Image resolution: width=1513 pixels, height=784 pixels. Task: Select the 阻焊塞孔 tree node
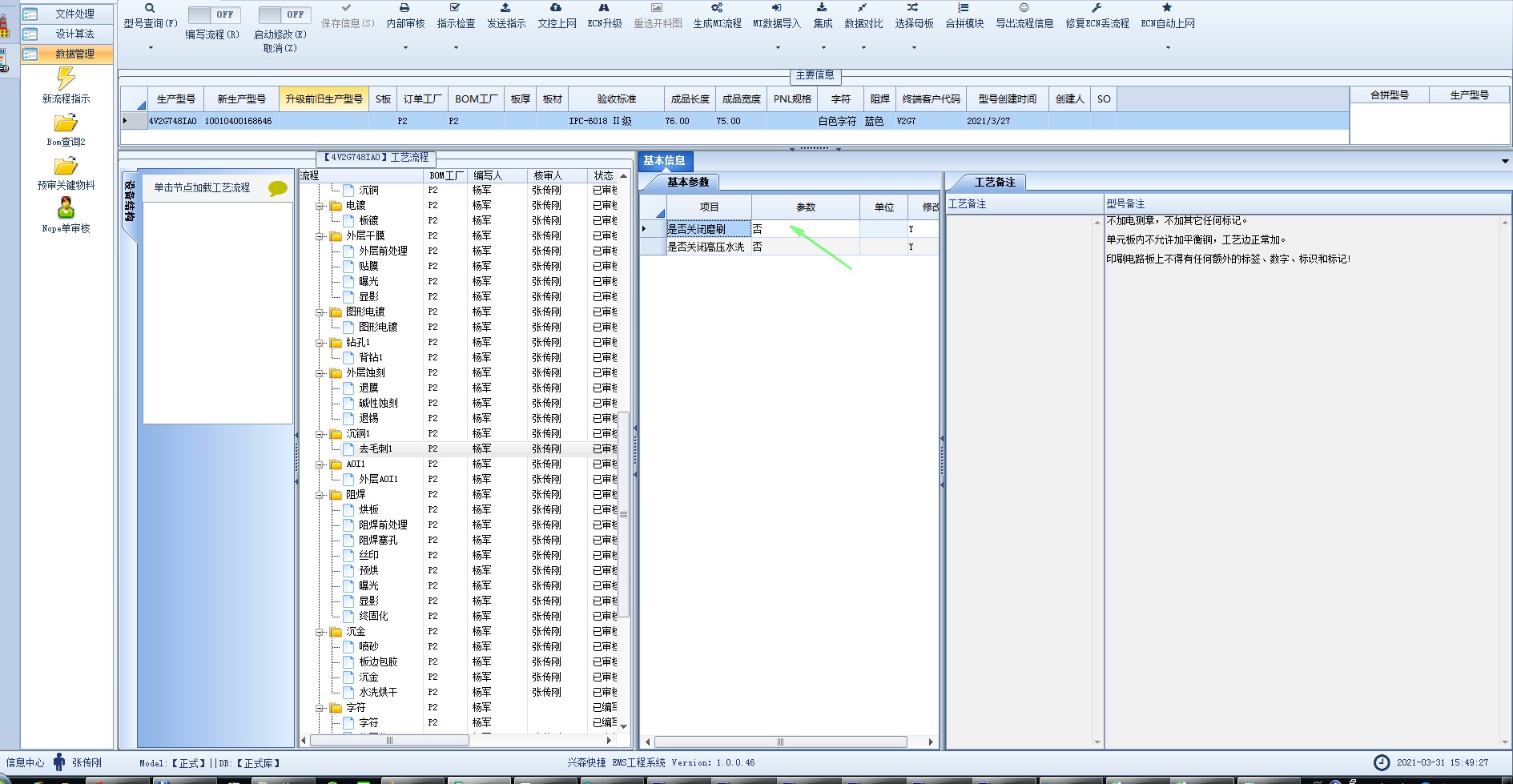click(378, 541)
